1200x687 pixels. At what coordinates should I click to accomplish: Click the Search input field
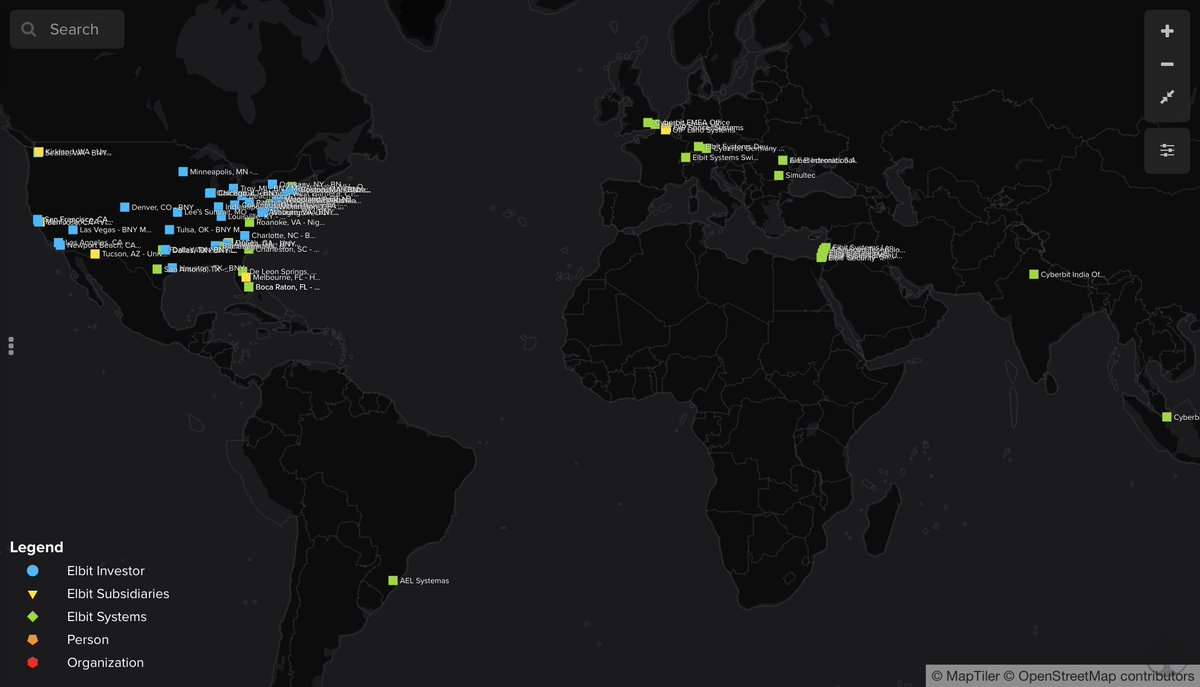point(67,29)
